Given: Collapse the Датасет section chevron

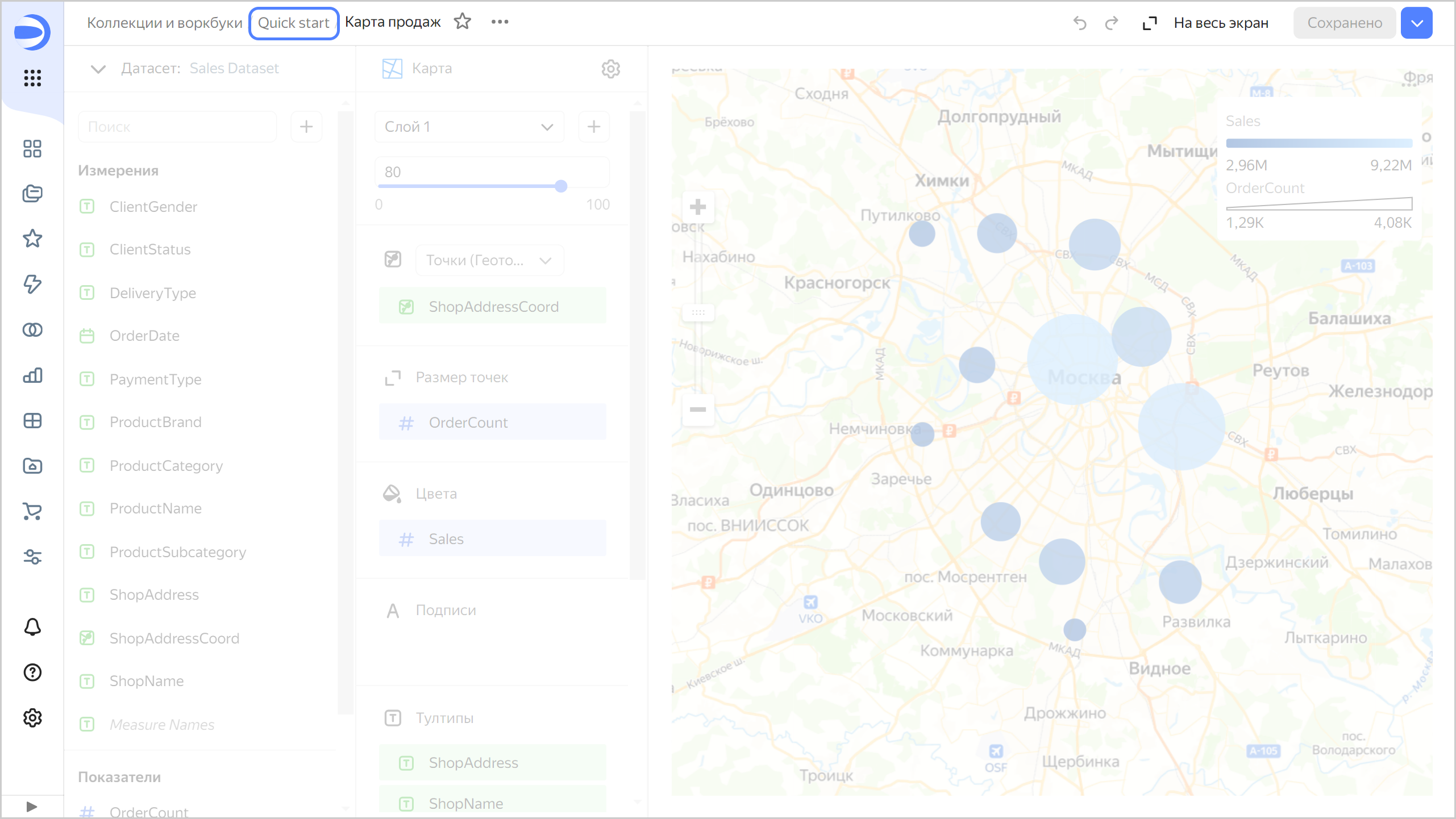Looking at the screenshot, I should click(98, 69).
